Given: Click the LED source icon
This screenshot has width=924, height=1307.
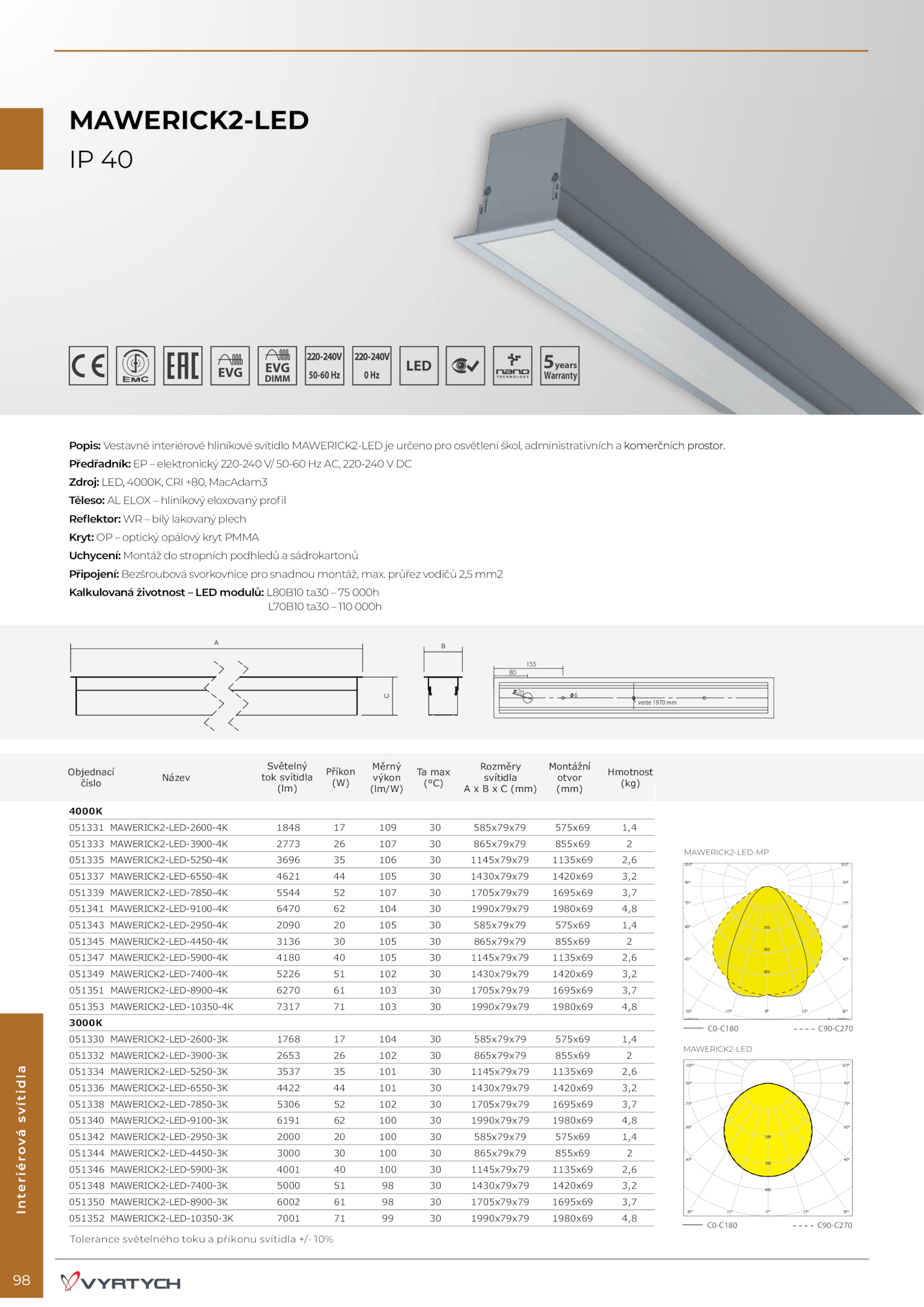Looking at the screenshot, I should (419, 366).
